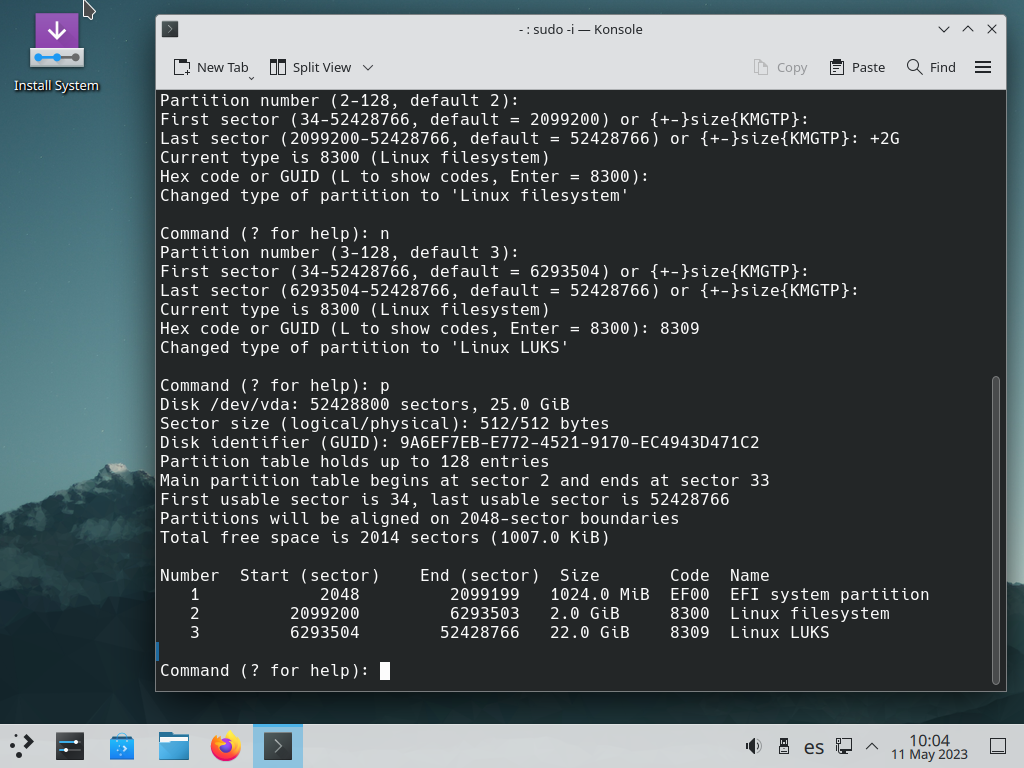Open System Settings from taskbar

click(x=70, y=746)
